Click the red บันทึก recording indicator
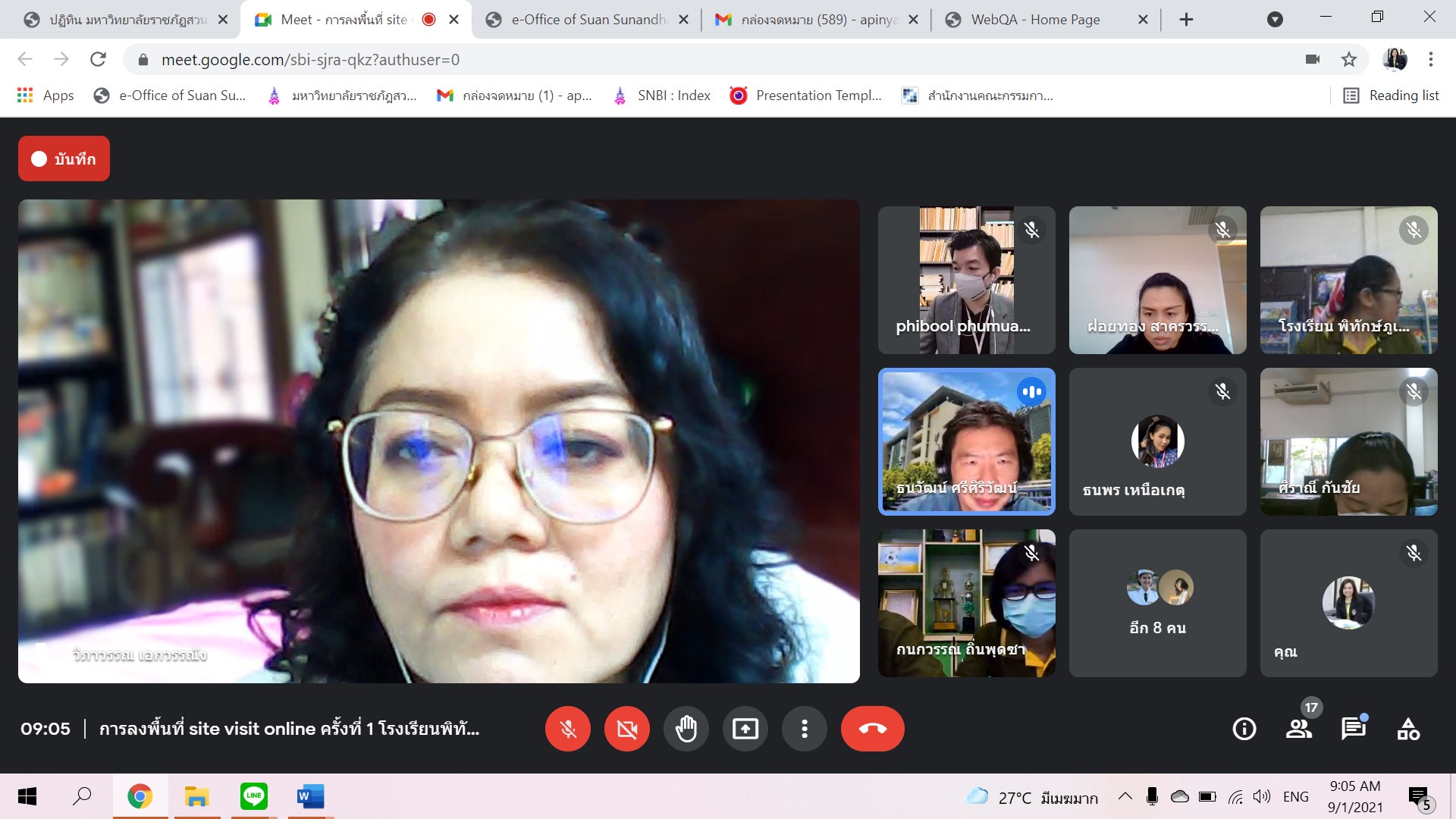The height and width of the screenshot is (819, 1456). click(x=64, y=158)
